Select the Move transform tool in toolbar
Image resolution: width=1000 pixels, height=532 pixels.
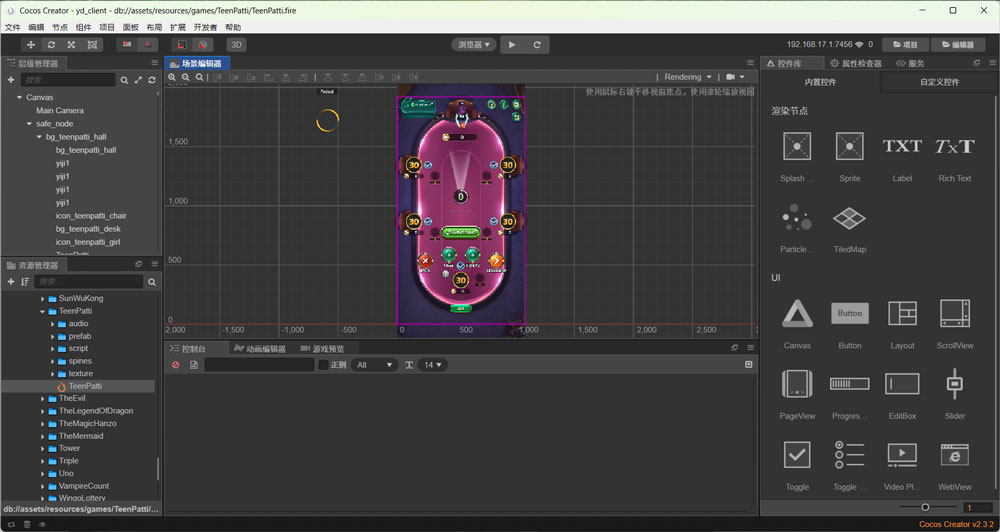coord(31,45)
